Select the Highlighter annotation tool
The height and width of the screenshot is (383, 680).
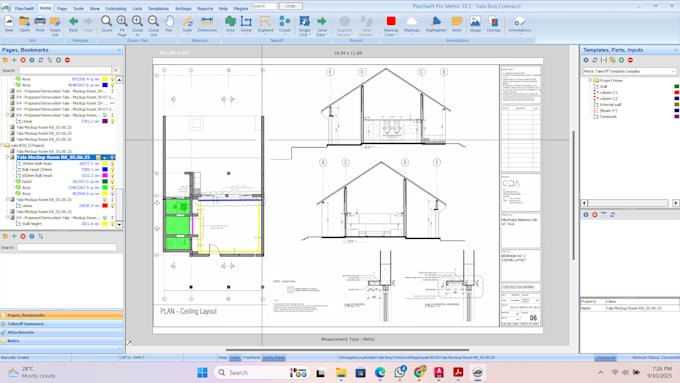point(436,21)
